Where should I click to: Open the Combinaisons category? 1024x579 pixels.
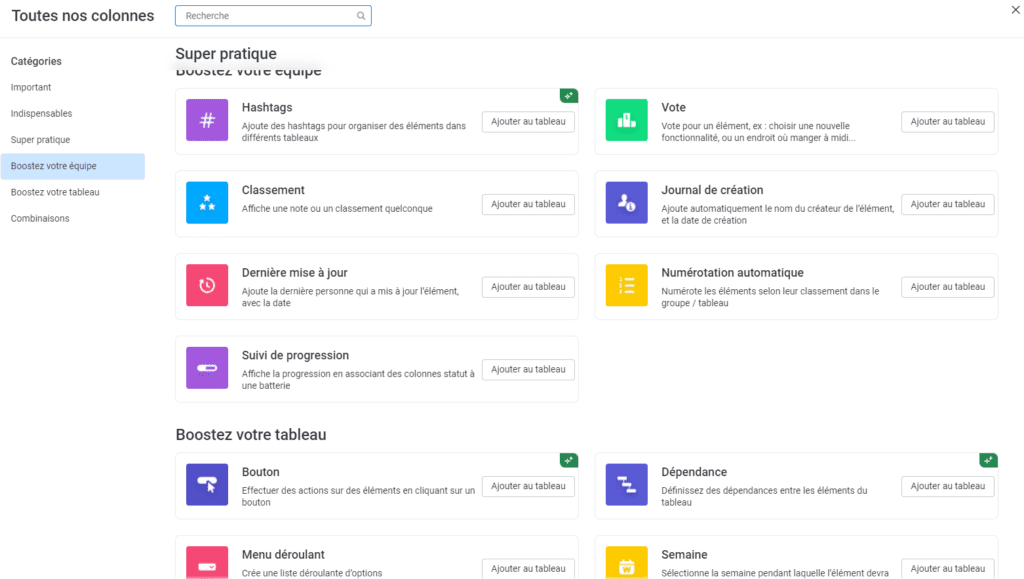(x=40, y=218)
